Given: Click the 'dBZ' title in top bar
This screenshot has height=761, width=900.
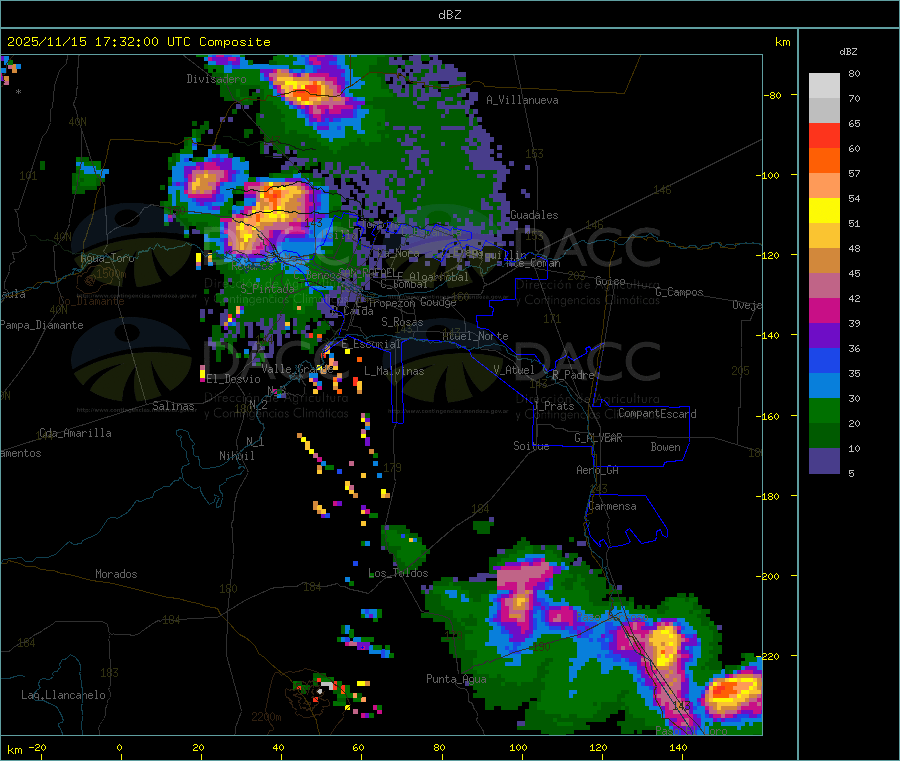Looking at the screenshot, I should click(449, 15).
